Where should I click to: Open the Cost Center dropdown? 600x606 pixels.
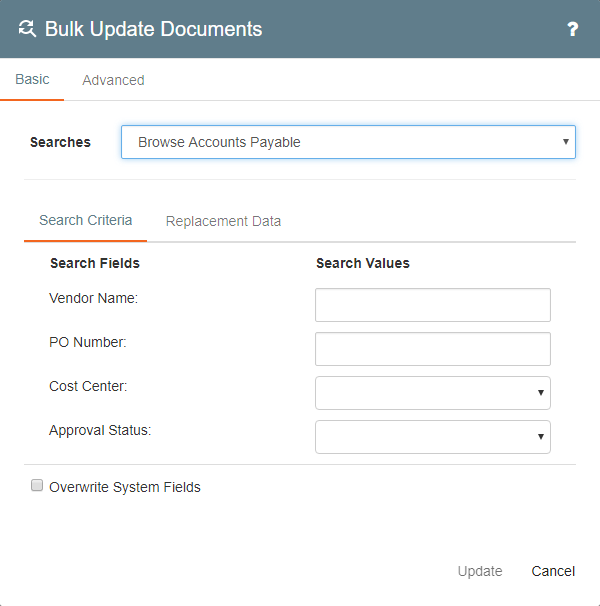[432, 393]
